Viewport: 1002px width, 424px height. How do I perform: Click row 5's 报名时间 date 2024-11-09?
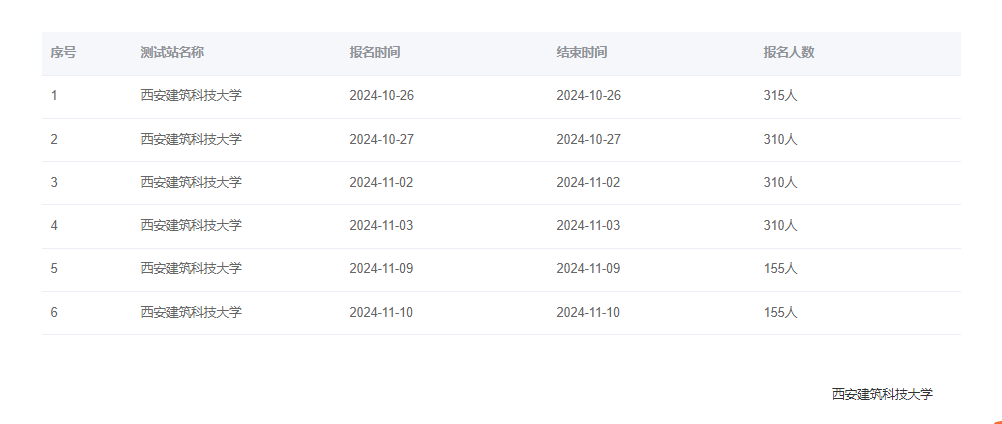pyautogui.click(x=381, y=268)
